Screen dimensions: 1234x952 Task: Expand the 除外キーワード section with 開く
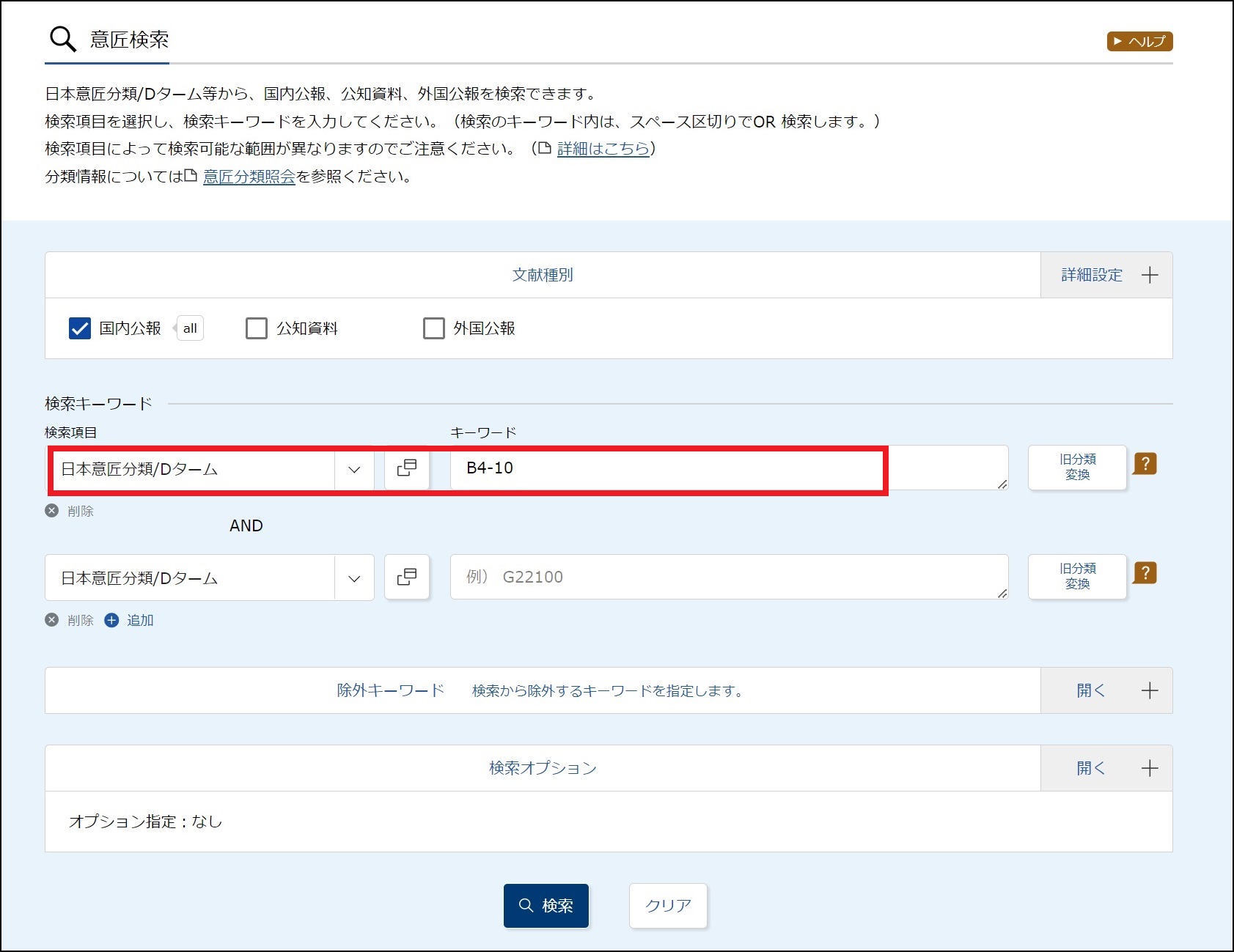(1106, 690)
